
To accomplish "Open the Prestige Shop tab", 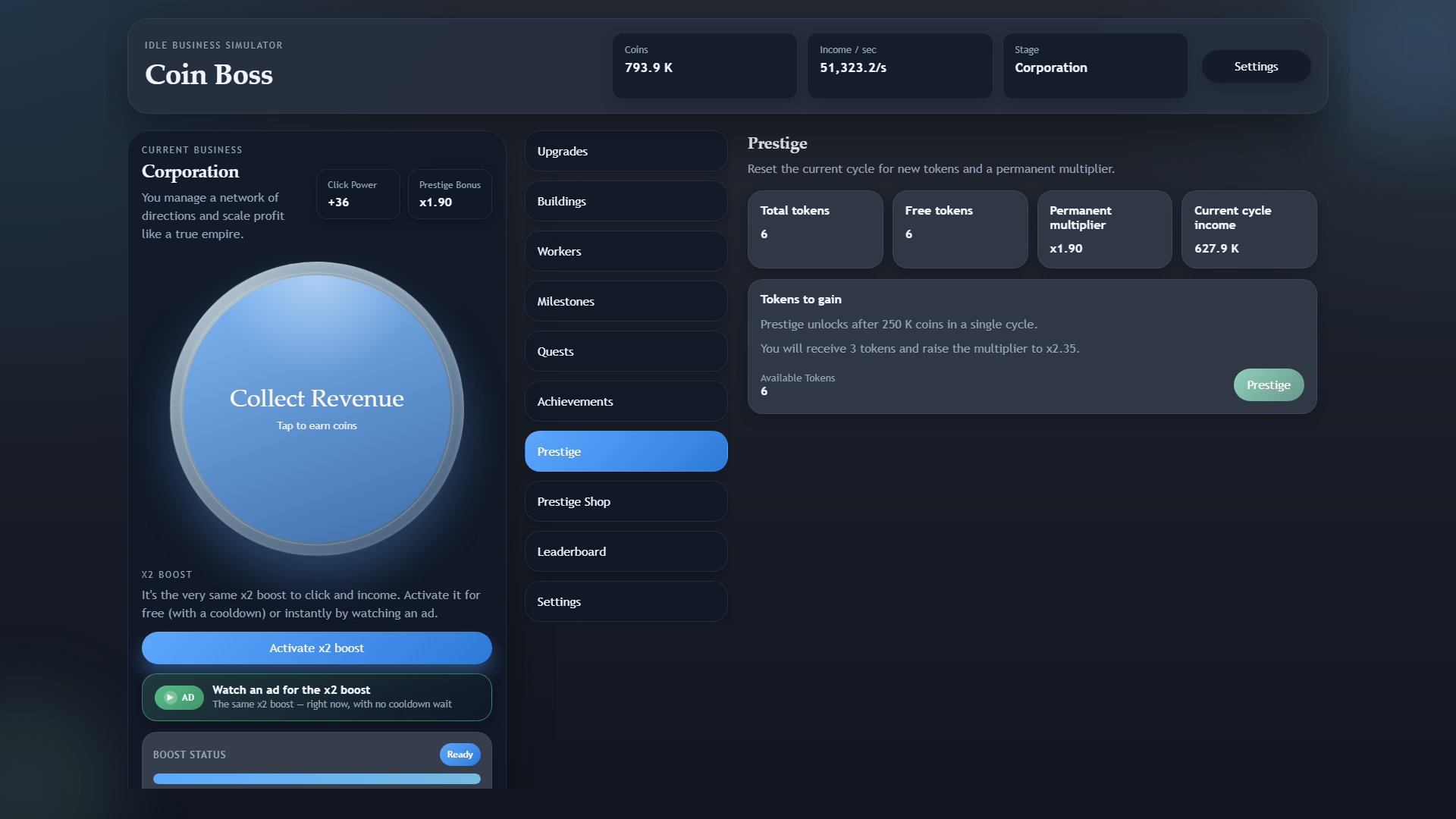I will click(x=626, y=501).
